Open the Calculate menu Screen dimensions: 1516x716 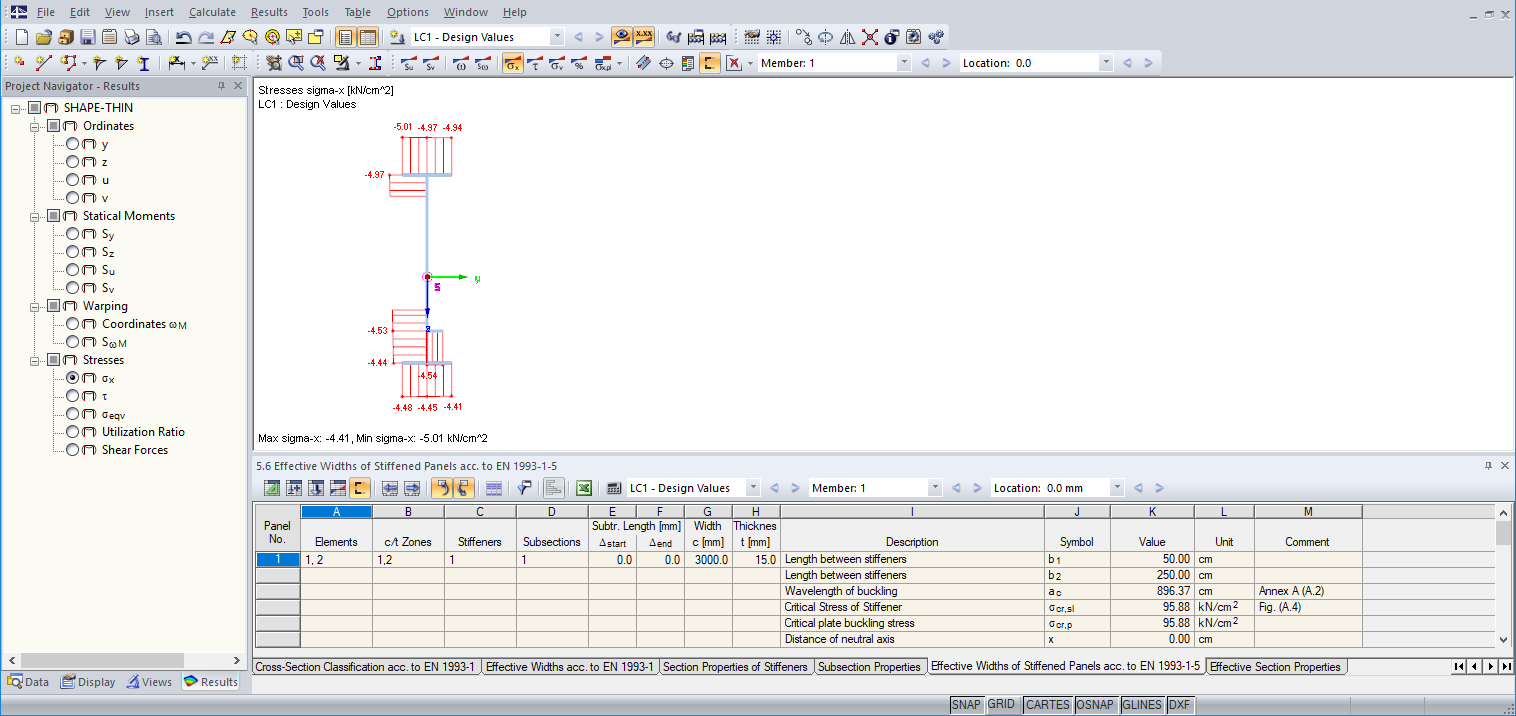pos(212,12)
